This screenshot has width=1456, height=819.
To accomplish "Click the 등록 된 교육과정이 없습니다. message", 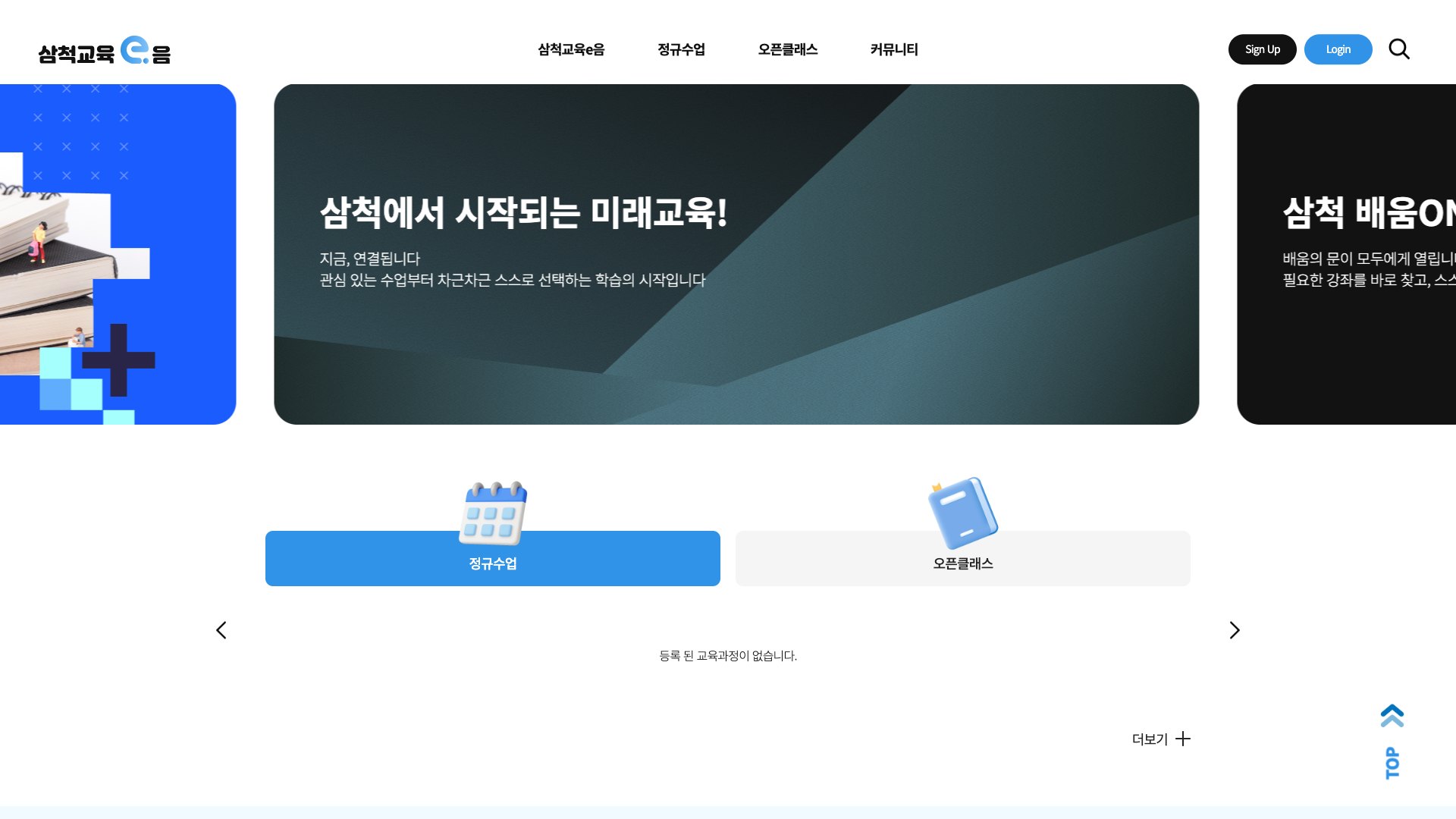I will [x=728, y=656].
